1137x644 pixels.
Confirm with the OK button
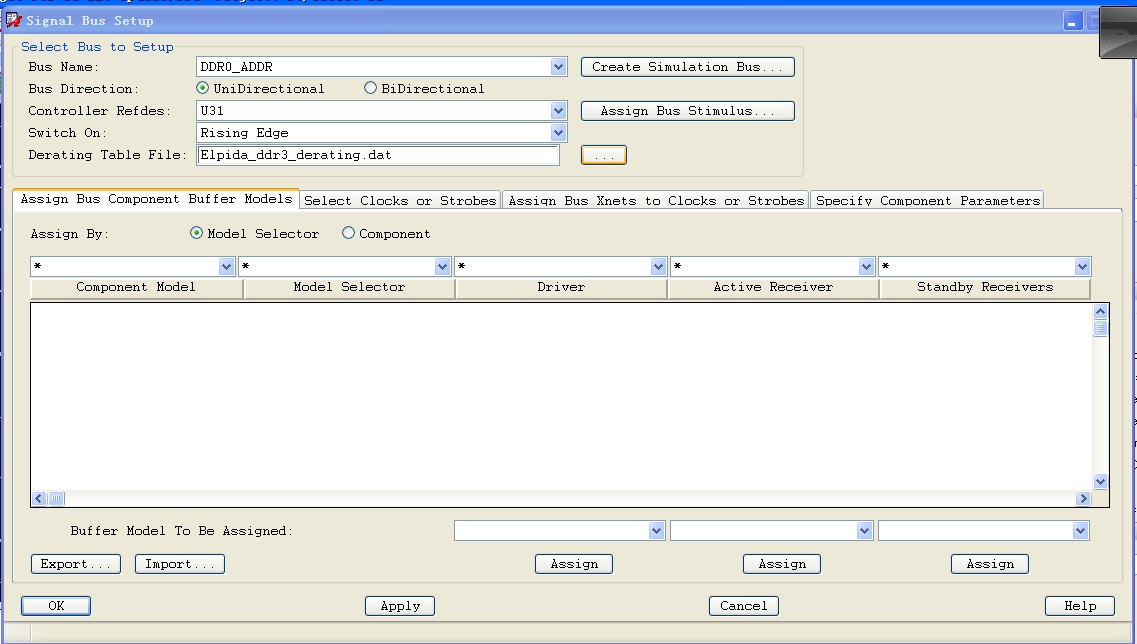tap(56, 606)
